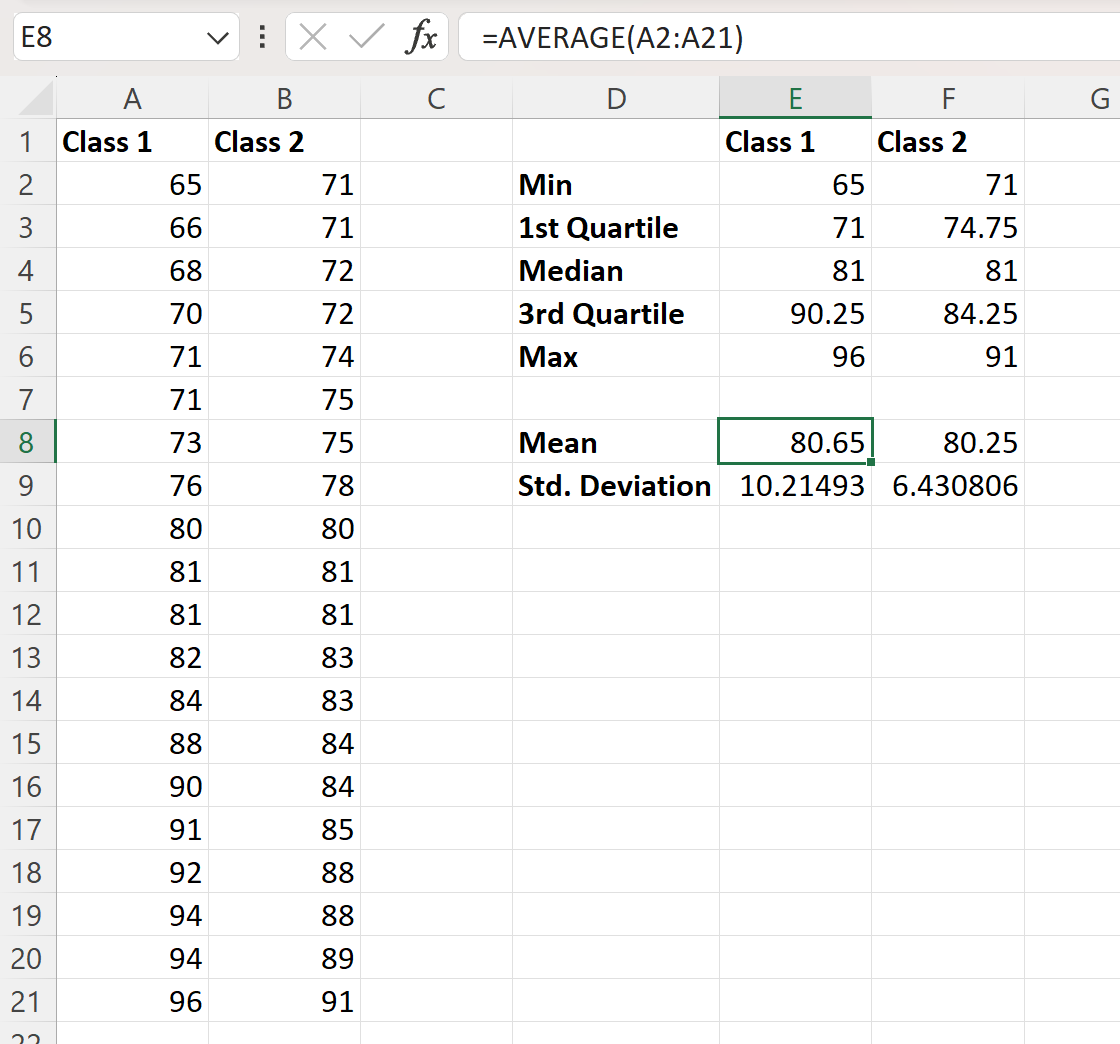1120x1044 pixels.
Task: Click the formula bar containing AVERAGE formula
Action: point(780,38)
